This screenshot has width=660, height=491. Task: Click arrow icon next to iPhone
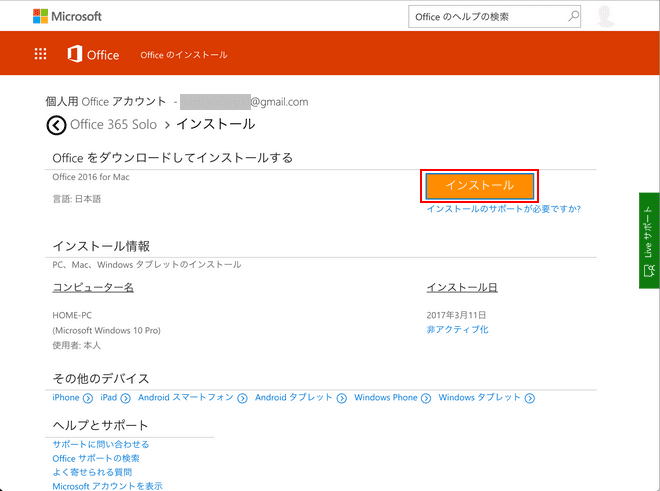click(88, 398)
